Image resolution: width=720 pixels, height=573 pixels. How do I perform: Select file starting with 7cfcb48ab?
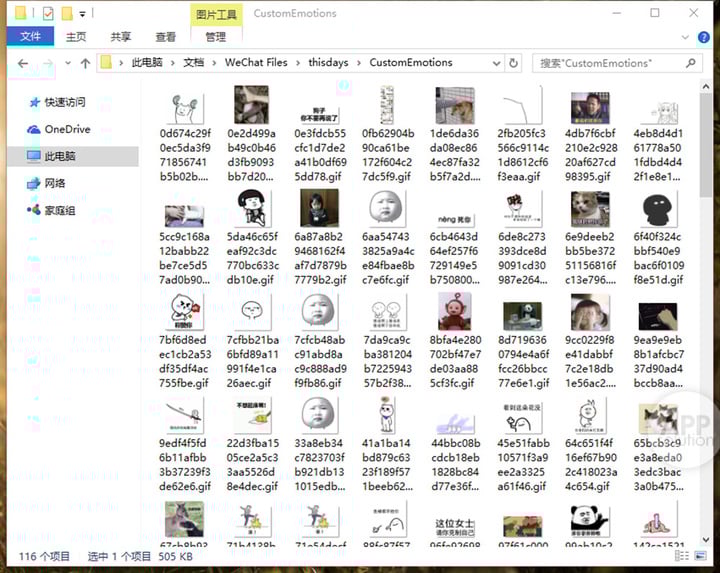pos(320,342)
